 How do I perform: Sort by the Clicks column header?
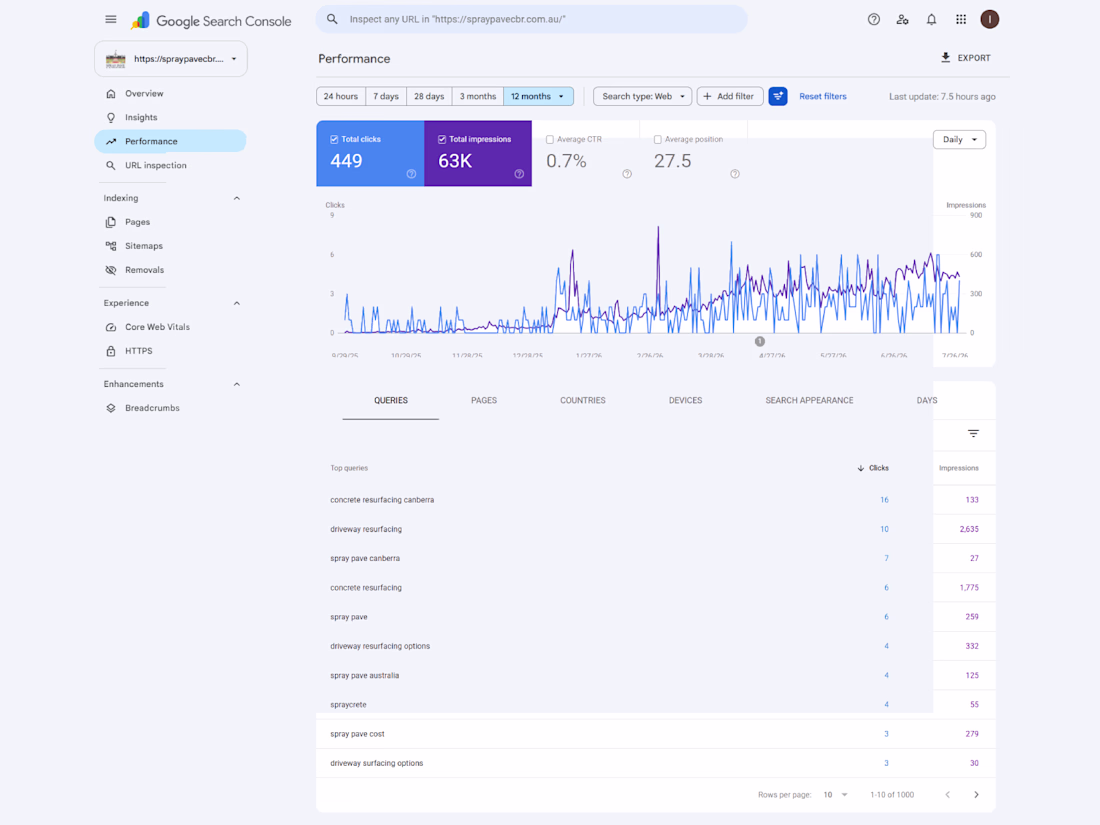tap(873, 468)
